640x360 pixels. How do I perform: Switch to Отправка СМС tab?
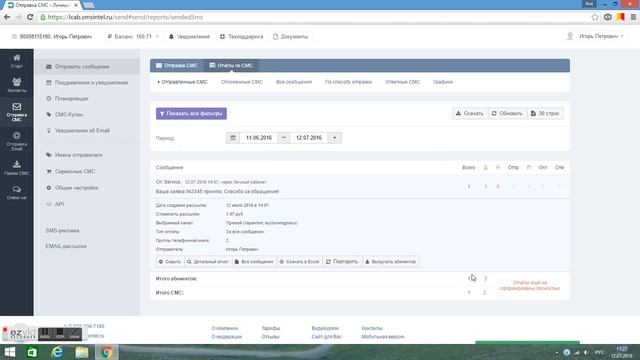pyautogui.click(x=177, y=65)
